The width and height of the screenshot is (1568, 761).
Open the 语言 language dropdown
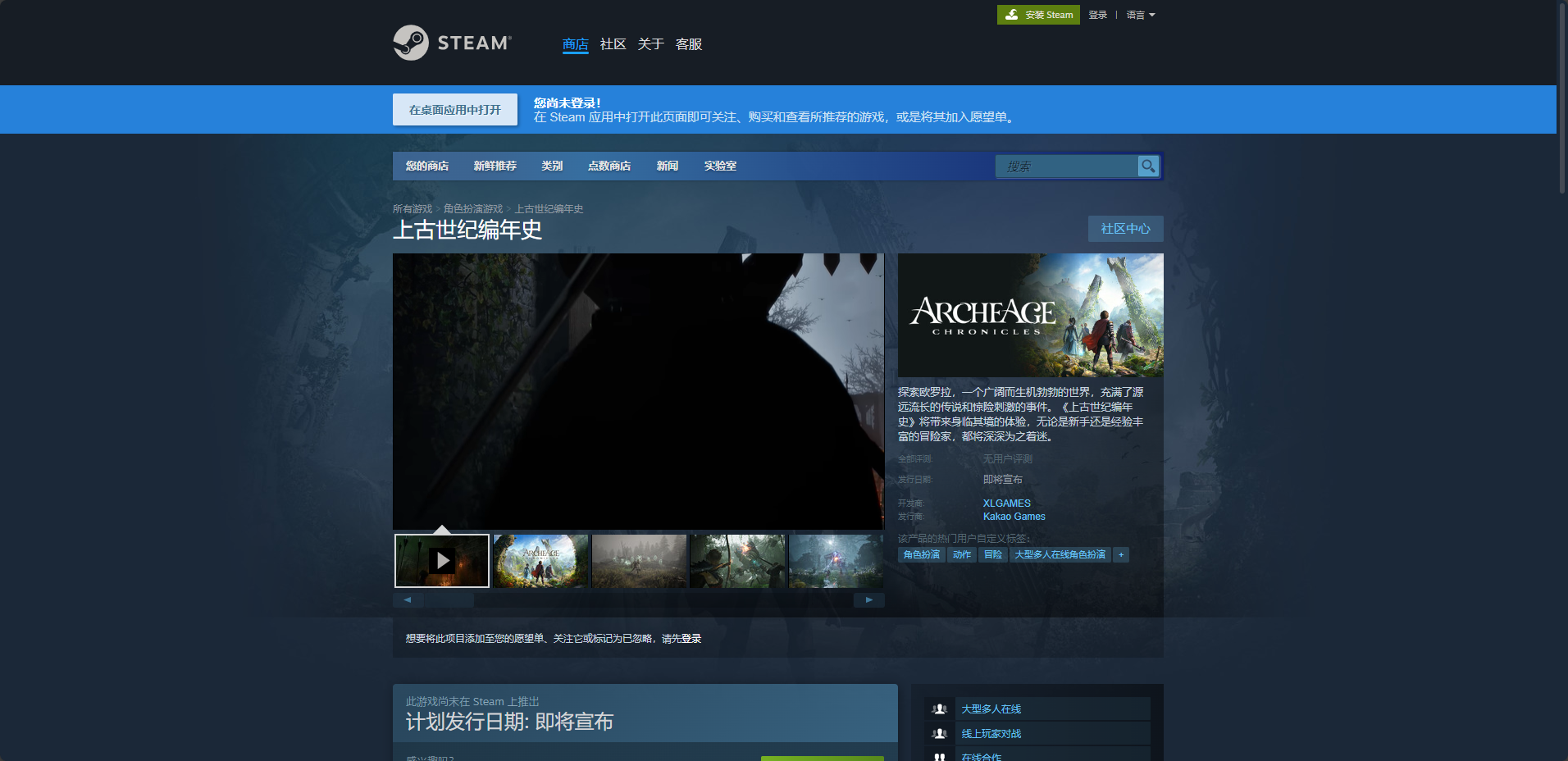coord(1141,15)
